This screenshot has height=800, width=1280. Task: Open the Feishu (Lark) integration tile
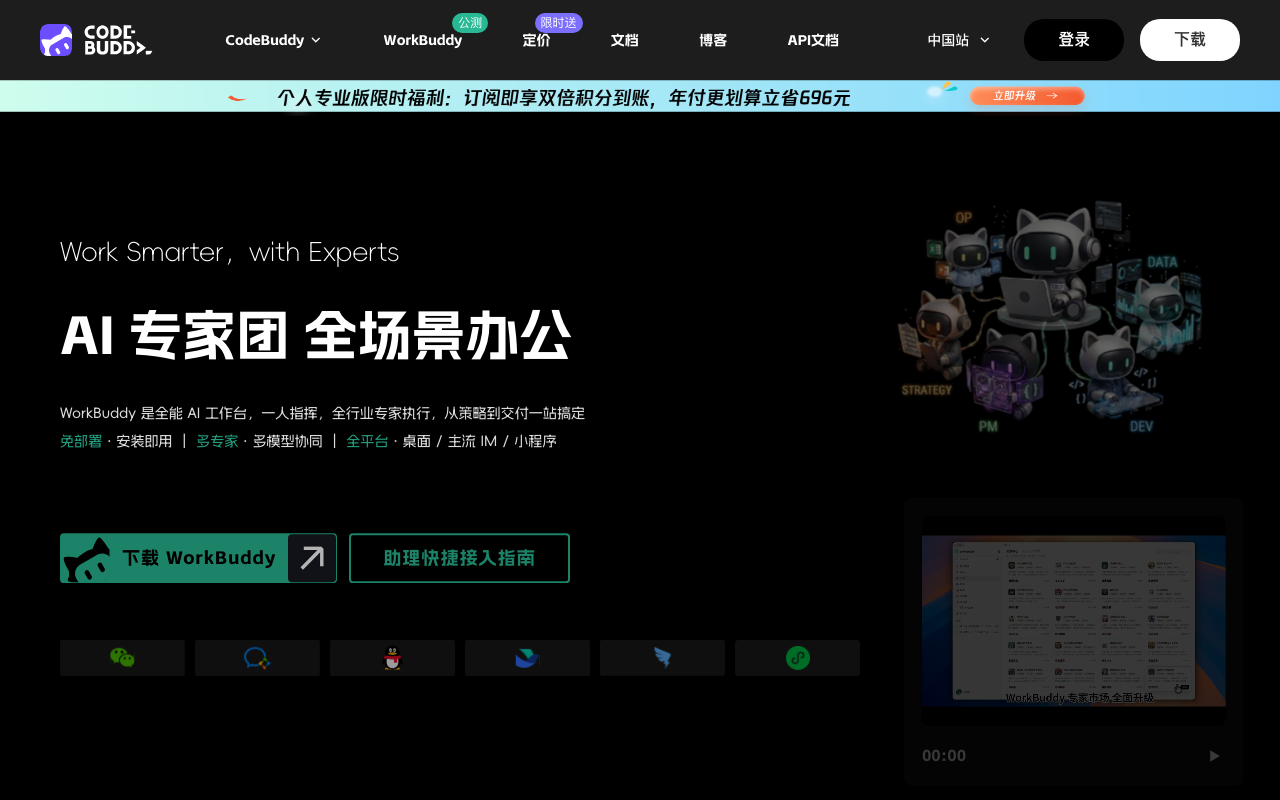[527, 658]
